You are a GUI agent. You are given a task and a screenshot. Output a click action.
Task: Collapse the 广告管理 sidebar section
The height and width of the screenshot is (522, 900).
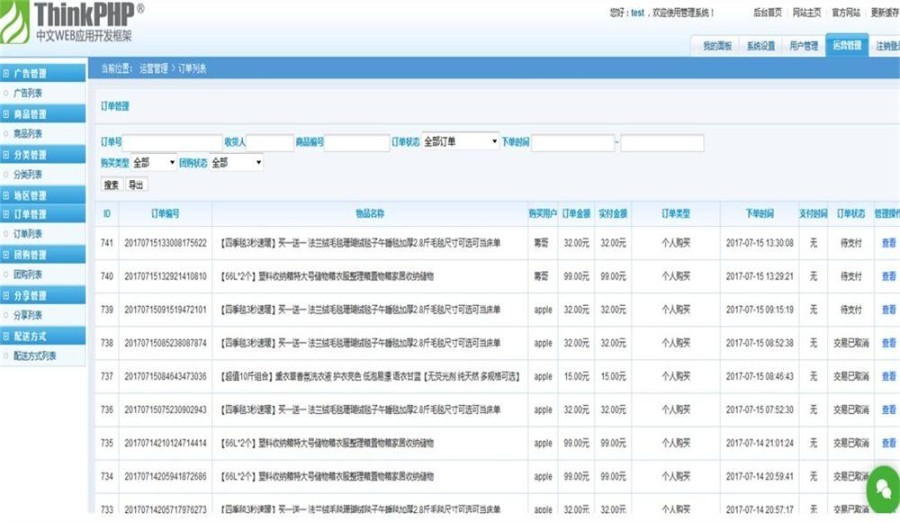(43, 73)
